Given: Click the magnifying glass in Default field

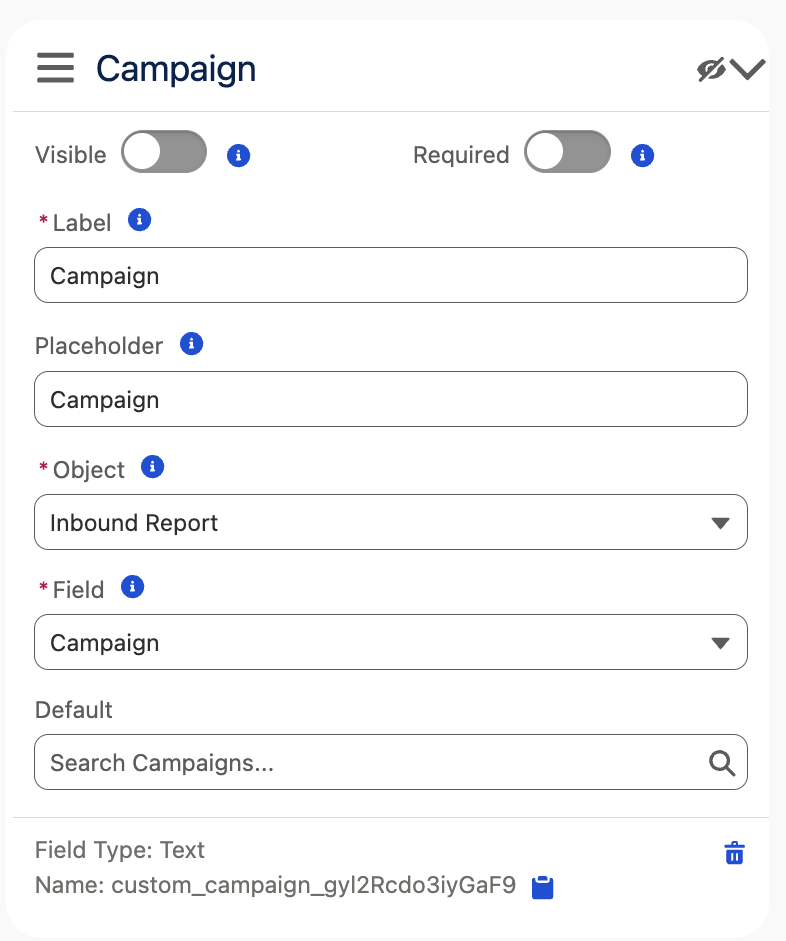Looking at the screenshot, I should click(722, 763).
